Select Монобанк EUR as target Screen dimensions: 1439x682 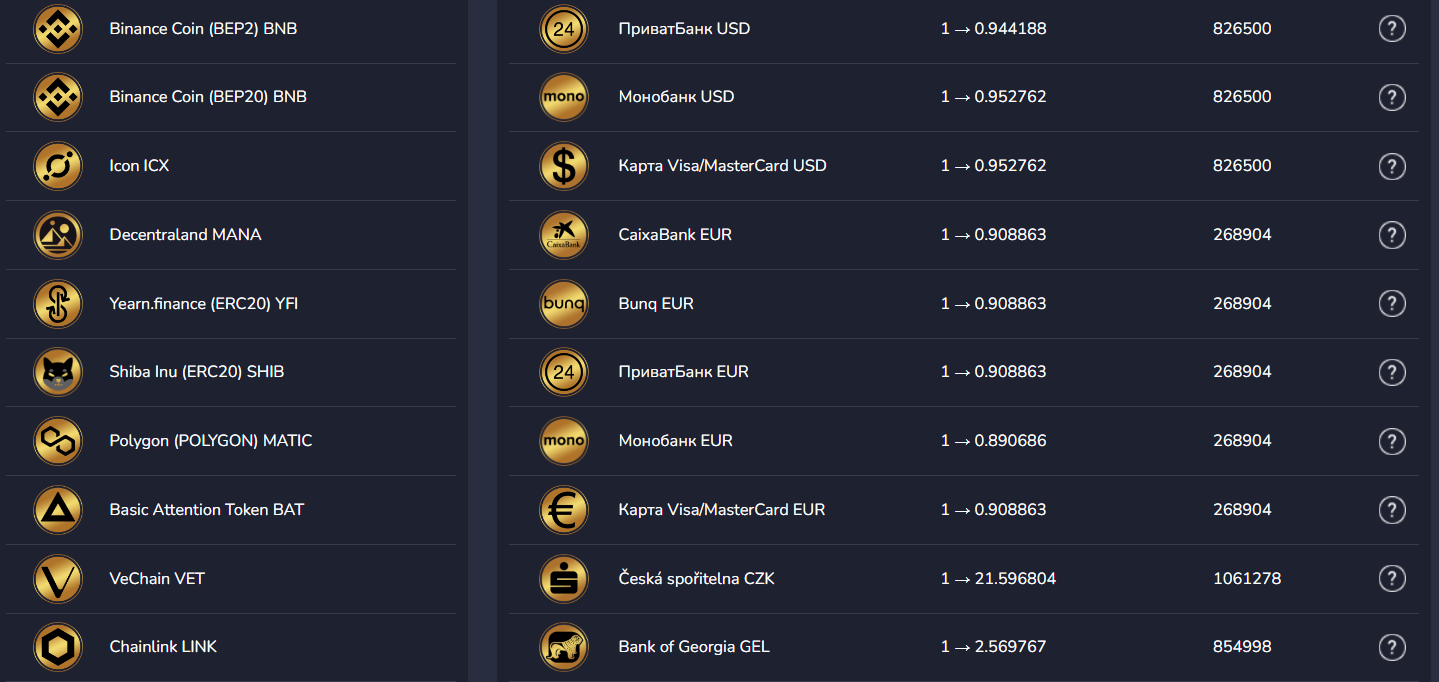[963, 441]
